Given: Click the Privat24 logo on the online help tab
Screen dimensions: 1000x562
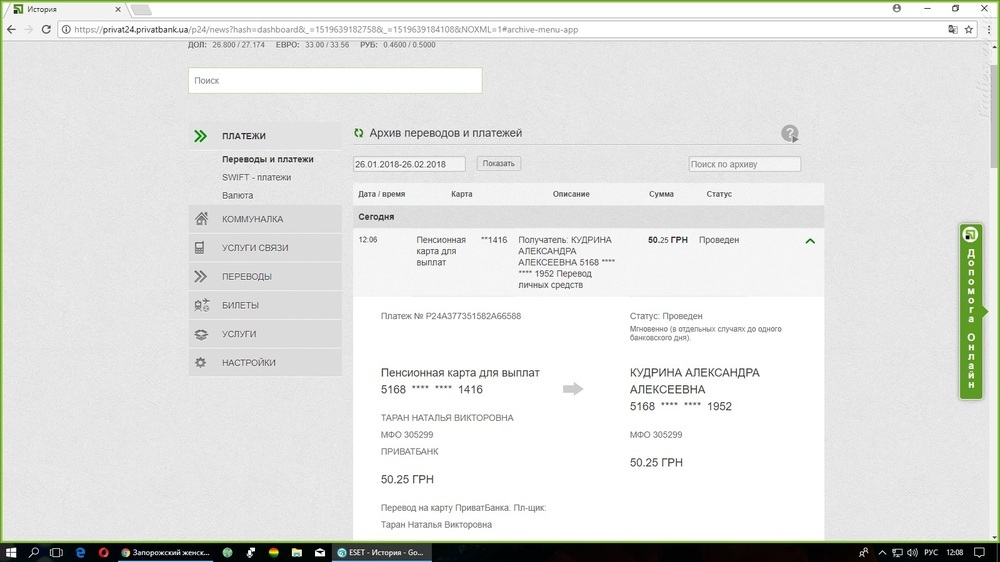Looking at the screenshot, I should coord(971,234).
